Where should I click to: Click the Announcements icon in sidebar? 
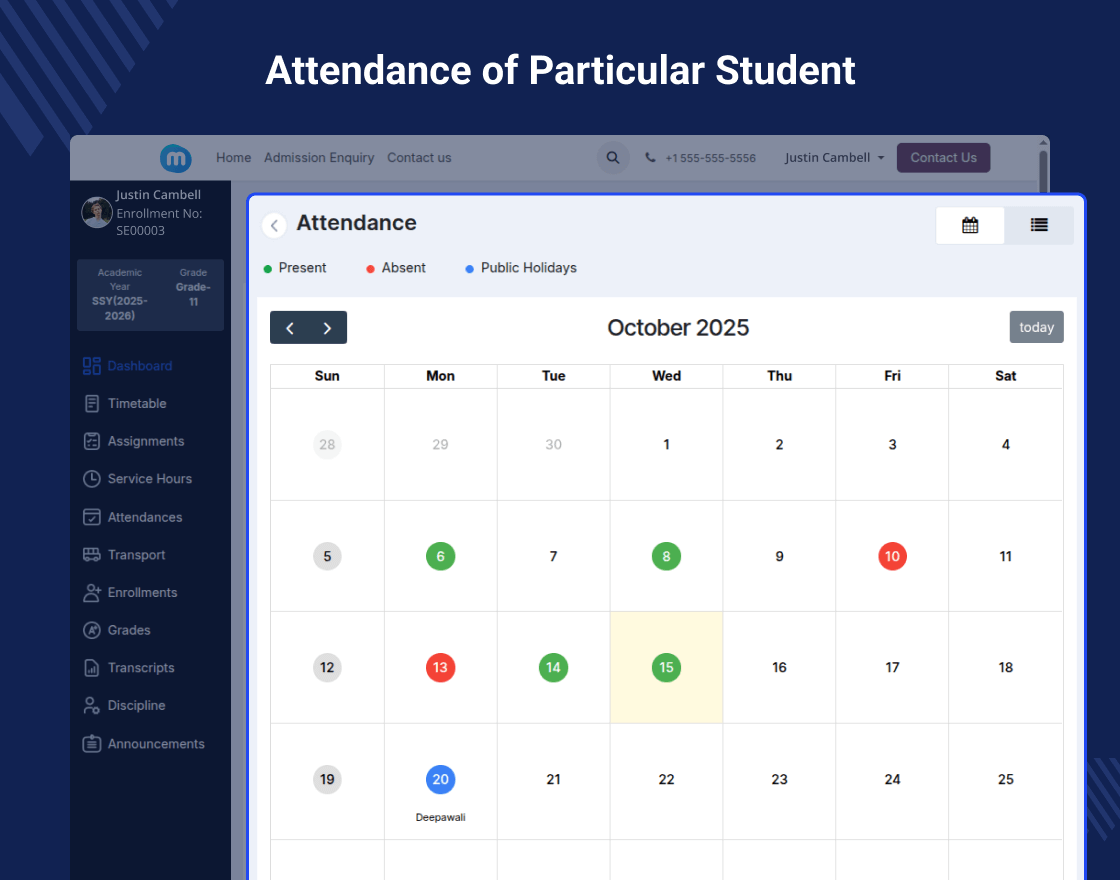click(x=91, y=744)
